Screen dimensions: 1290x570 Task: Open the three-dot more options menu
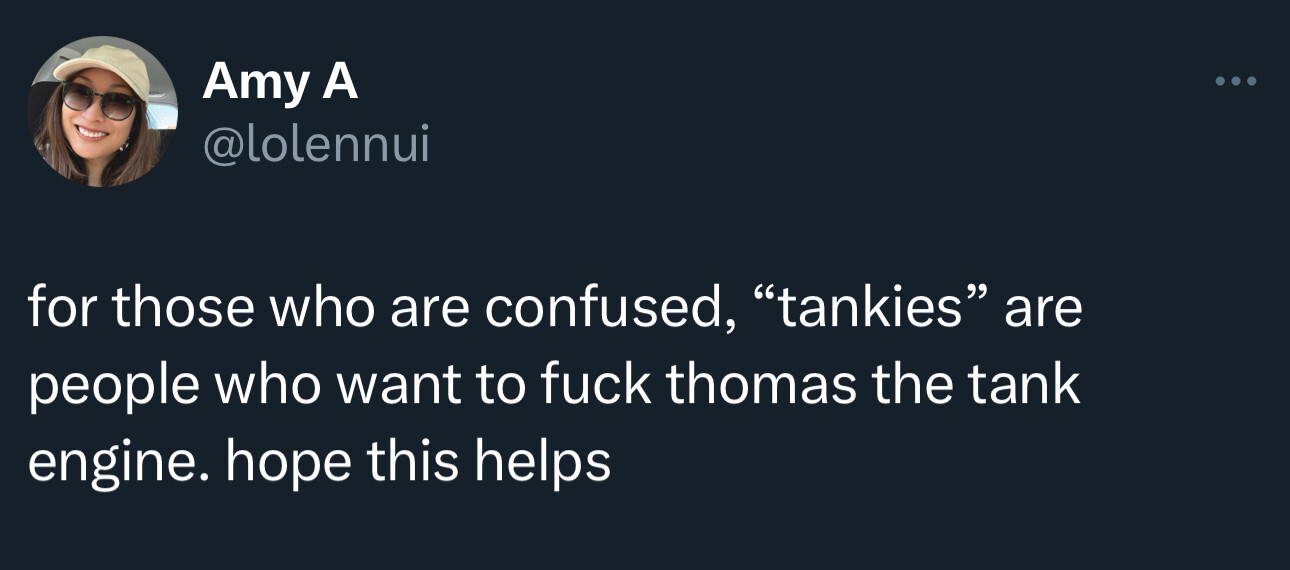tap(1234, 81)
